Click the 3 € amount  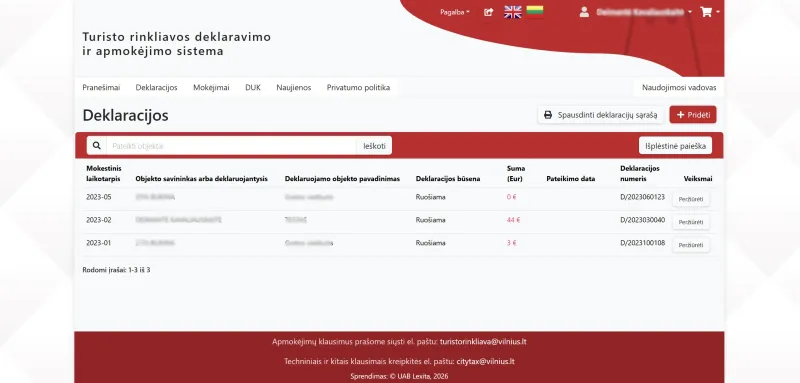tap(511, 243)
